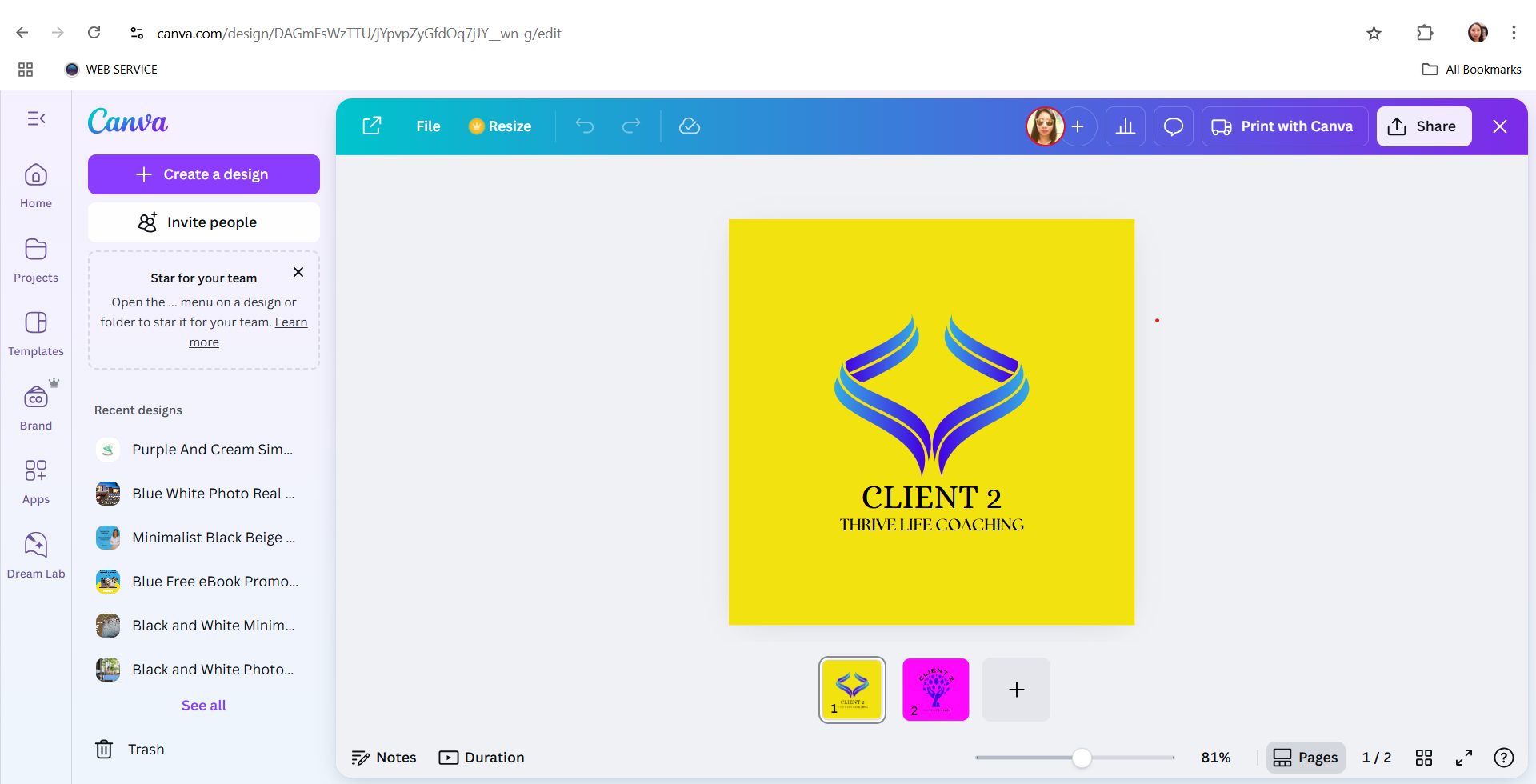Add a new page
This screenshot has width=1536, height=784.
coord(1016,690)
